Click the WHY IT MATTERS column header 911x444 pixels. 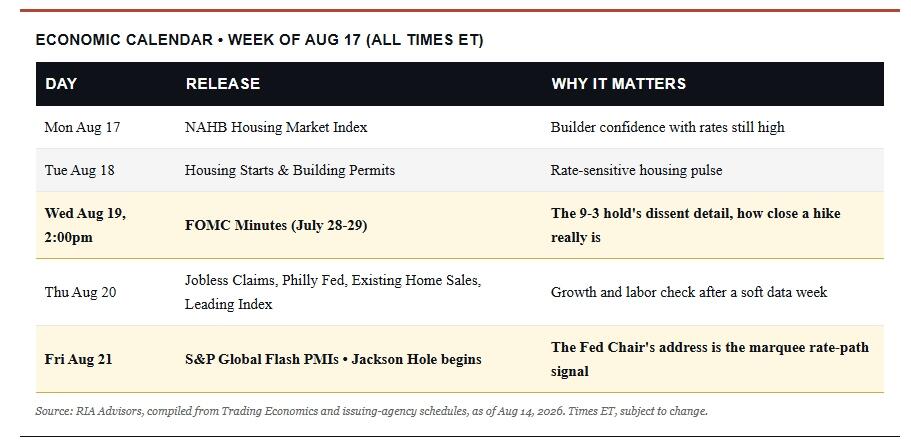[619, 84]
